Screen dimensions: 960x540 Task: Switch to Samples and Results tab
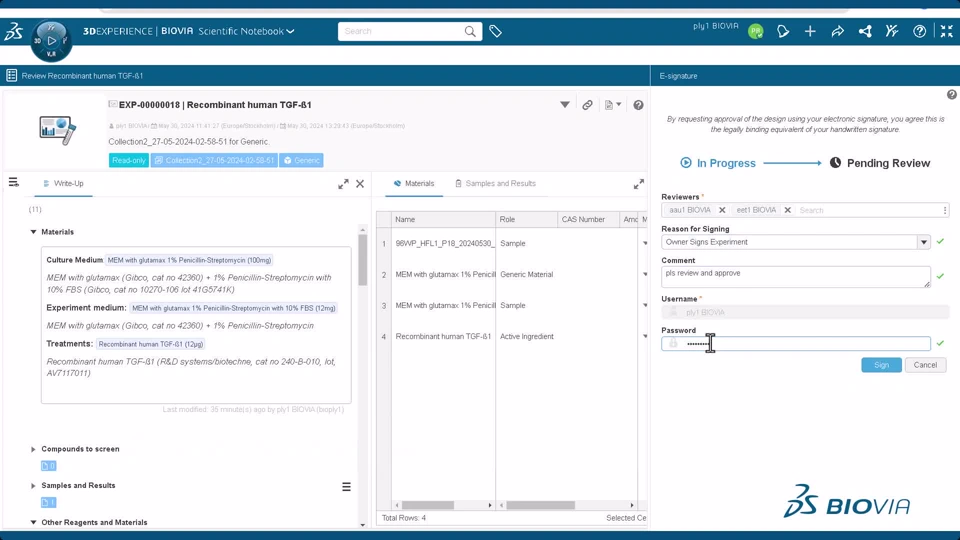[x=495, y=184]
